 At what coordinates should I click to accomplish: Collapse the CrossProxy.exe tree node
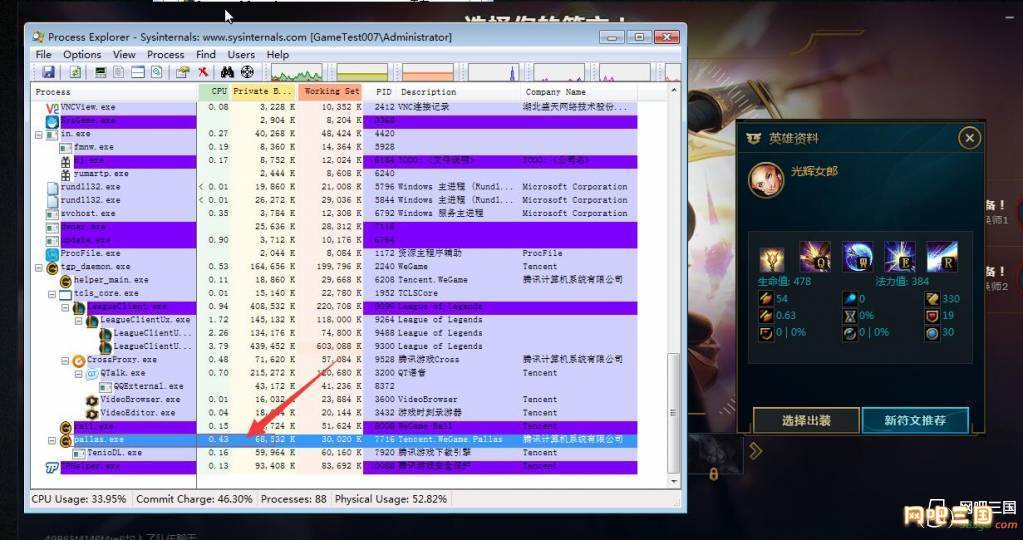[x=65, y=360]
